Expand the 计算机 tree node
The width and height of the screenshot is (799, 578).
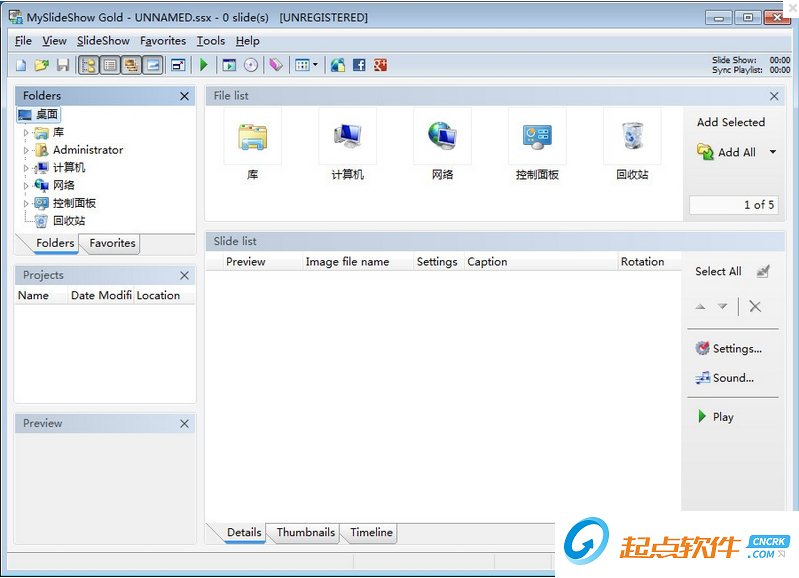click(26, 168)
